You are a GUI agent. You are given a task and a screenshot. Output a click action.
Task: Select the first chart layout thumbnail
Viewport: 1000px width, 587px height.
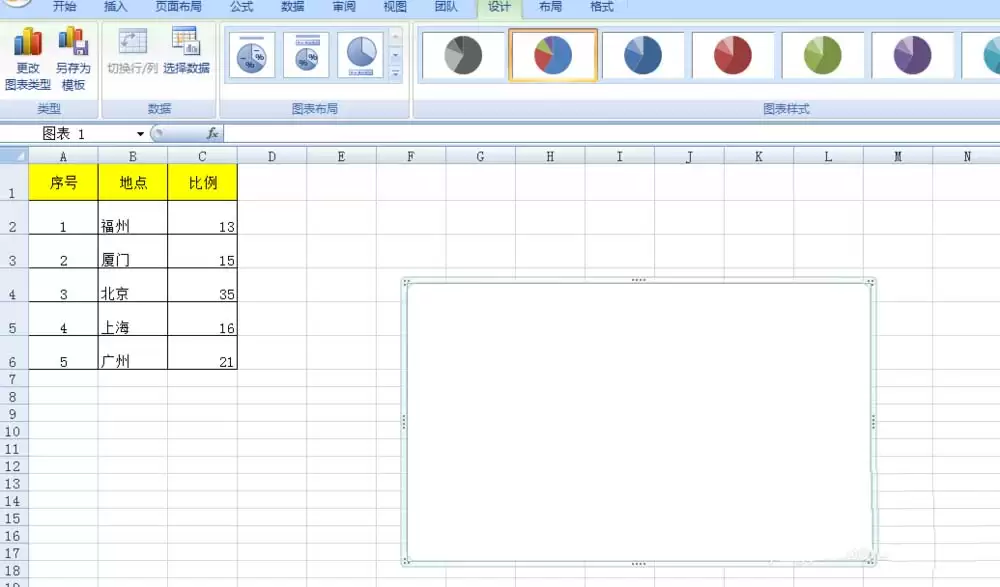point(251,57)
